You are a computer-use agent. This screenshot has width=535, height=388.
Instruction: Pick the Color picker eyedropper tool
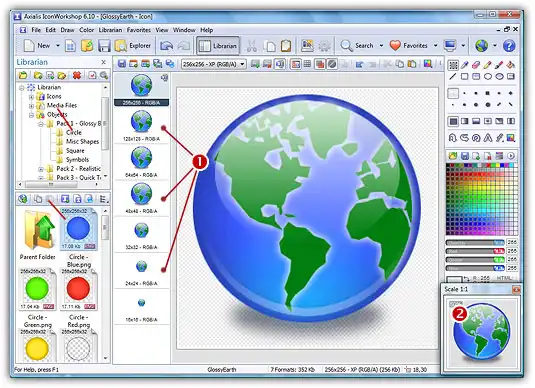(464, 64)
